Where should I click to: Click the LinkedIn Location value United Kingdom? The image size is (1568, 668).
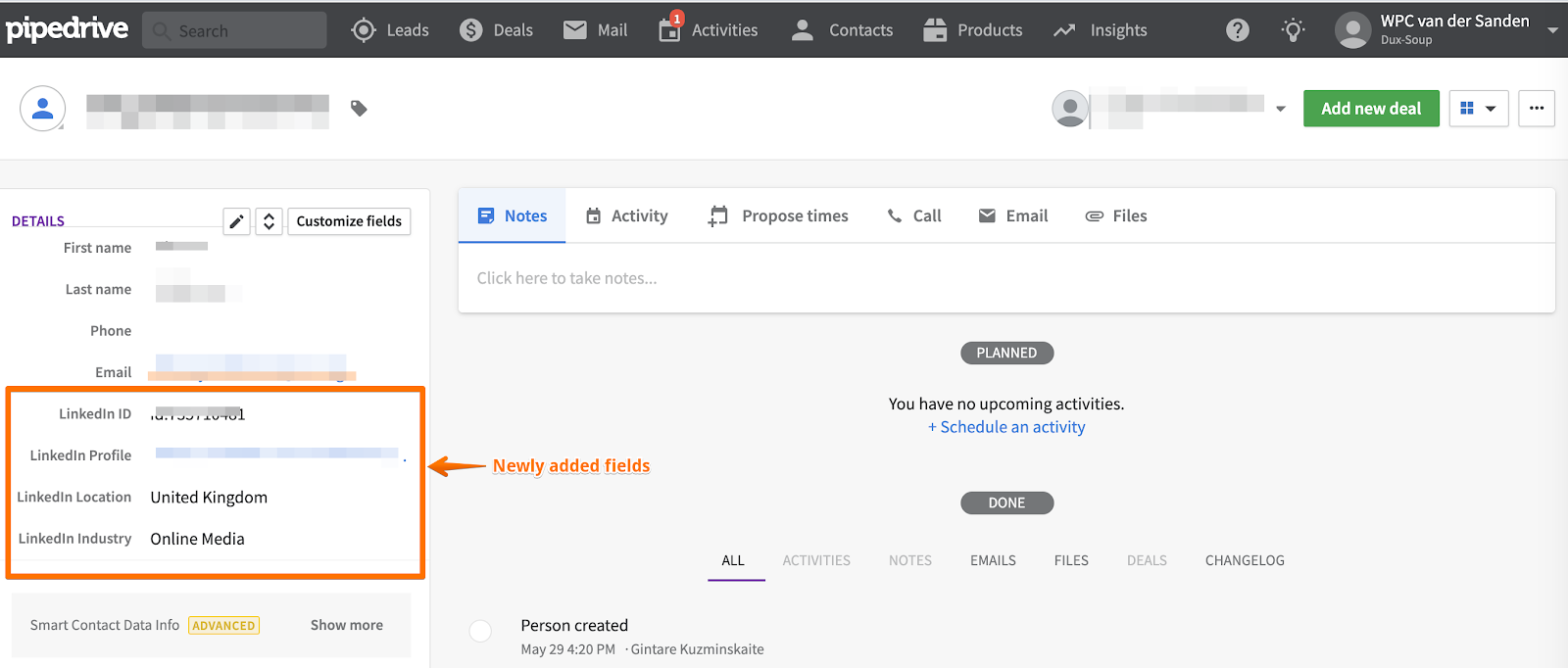pos(209,498)
